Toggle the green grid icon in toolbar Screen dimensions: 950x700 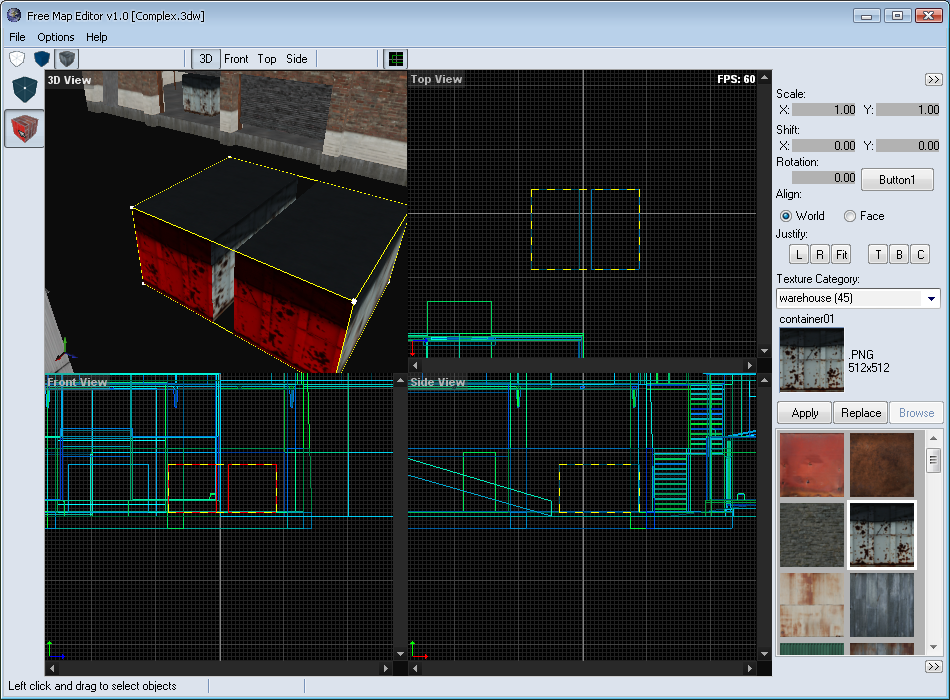pyautogui.click(x=396, y=59)
